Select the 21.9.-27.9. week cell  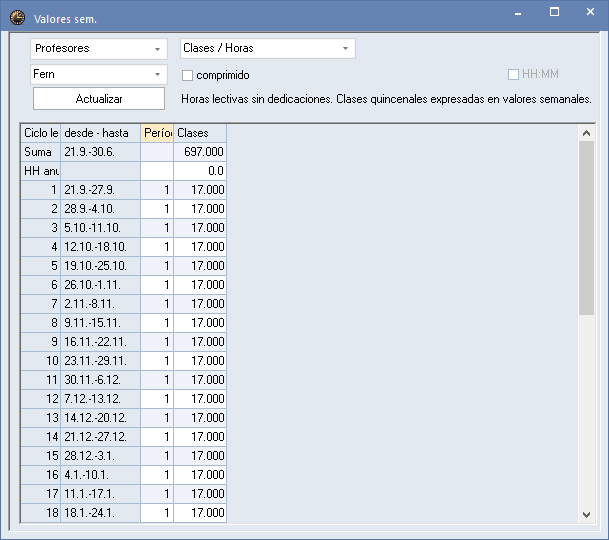100,190
